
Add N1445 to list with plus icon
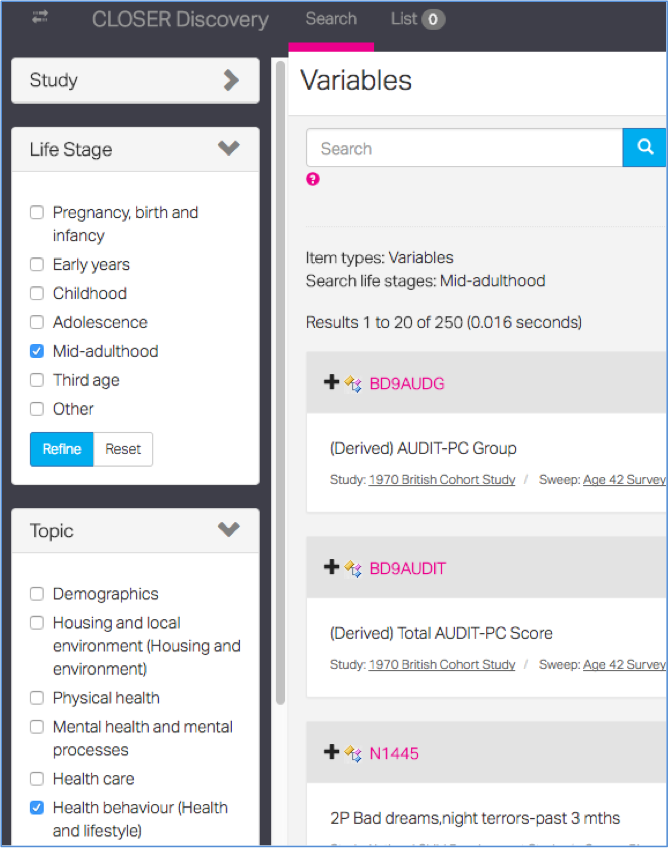(x=332, y=752)
